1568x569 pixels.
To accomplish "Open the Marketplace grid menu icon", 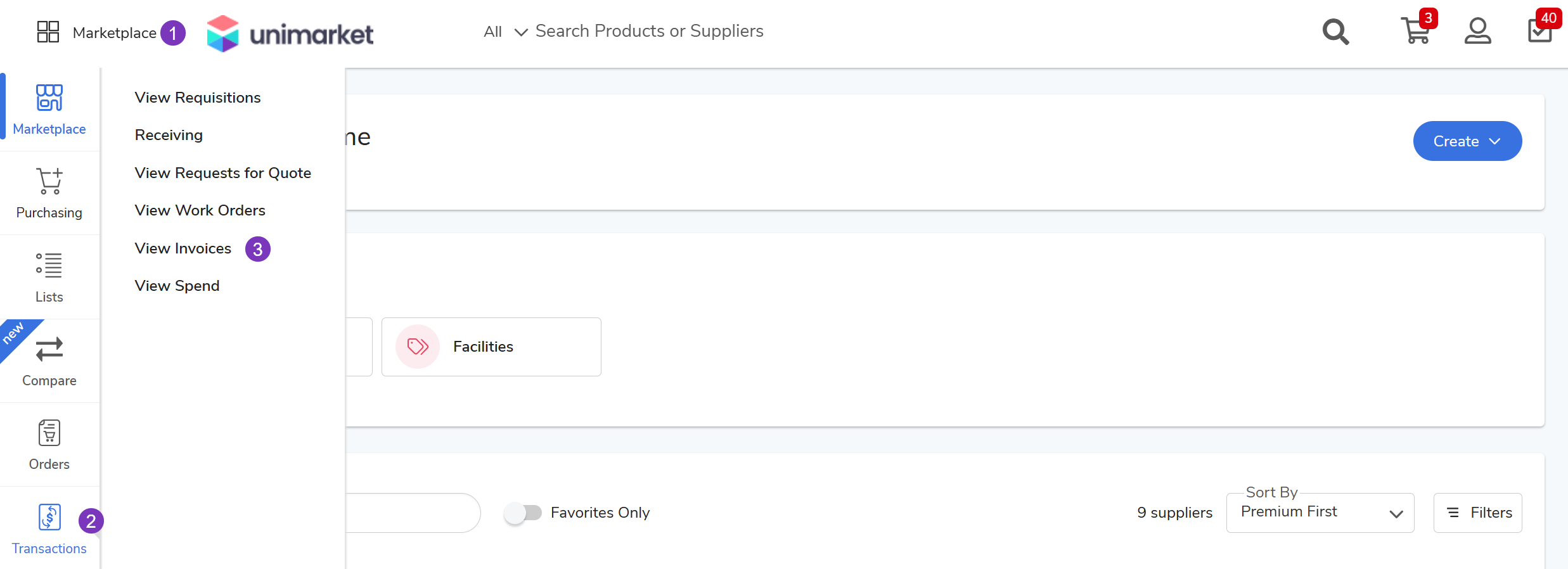I will pos(48,32).
